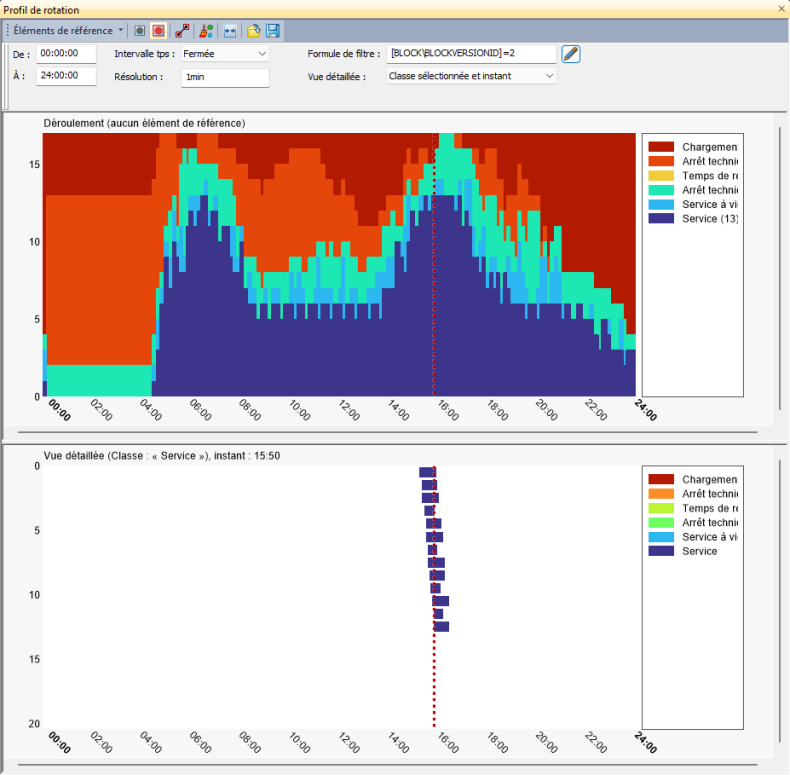Click the colored bars chart toolbar icon
Screen dimensions: 790x775
(206, 31)
